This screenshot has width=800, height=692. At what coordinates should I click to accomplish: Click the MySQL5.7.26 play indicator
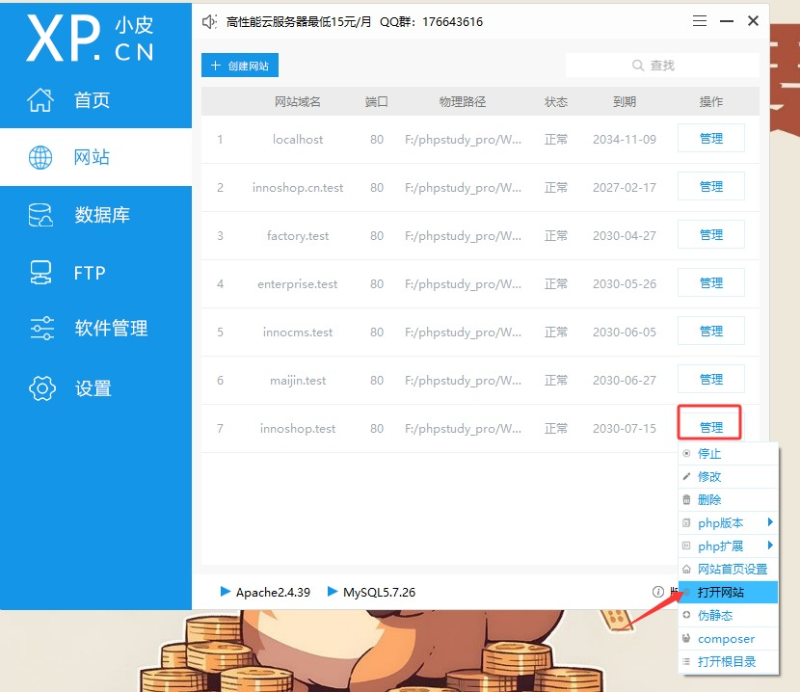pos(332,591)
